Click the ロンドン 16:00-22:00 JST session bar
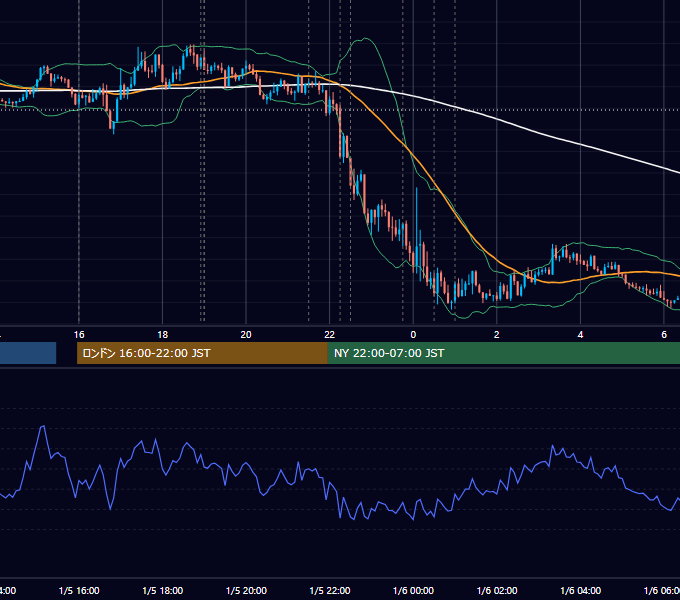680x600 pixels. 202,353
